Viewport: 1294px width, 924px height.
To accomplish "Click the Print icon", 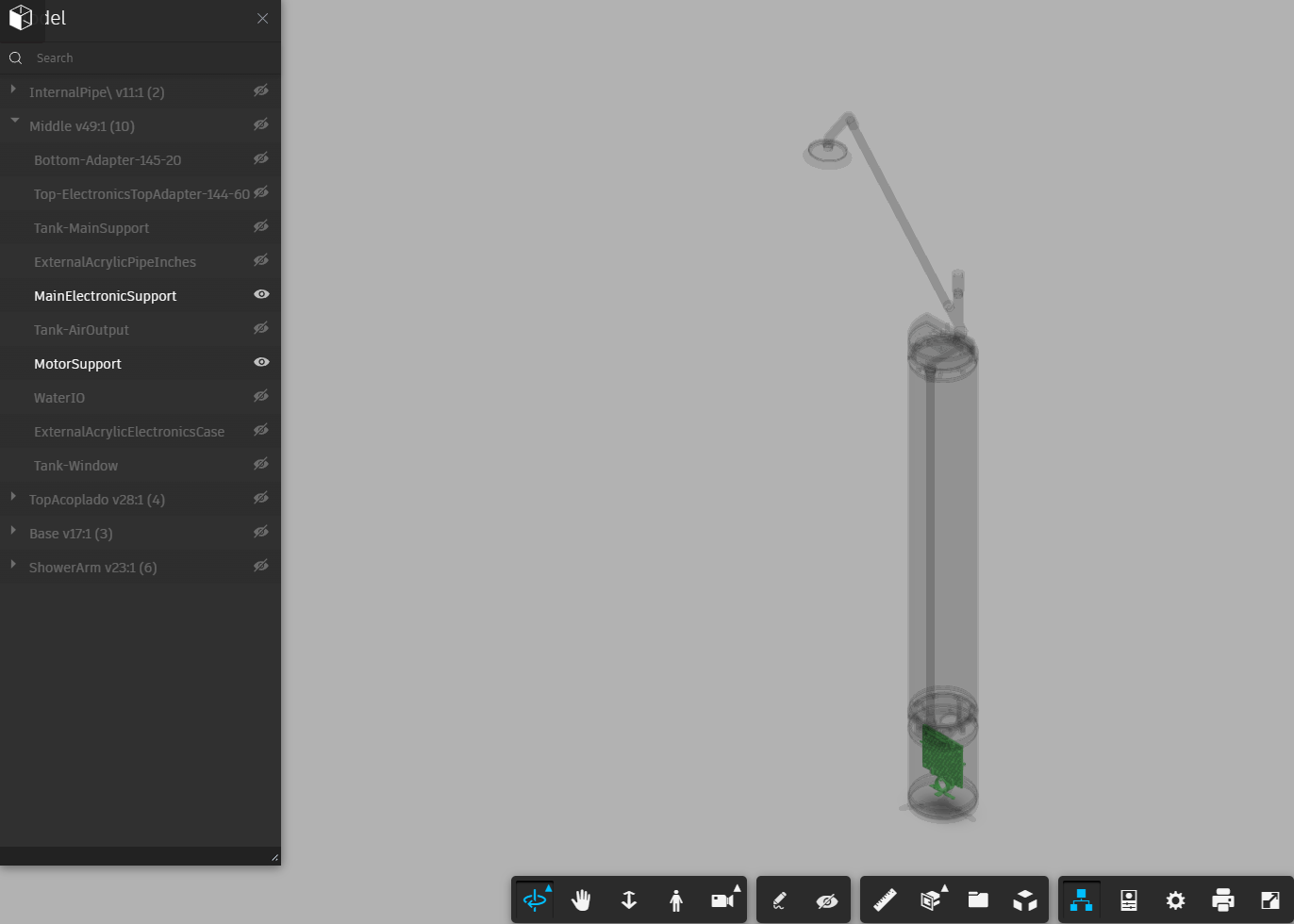I will [x=1223, y=900].
